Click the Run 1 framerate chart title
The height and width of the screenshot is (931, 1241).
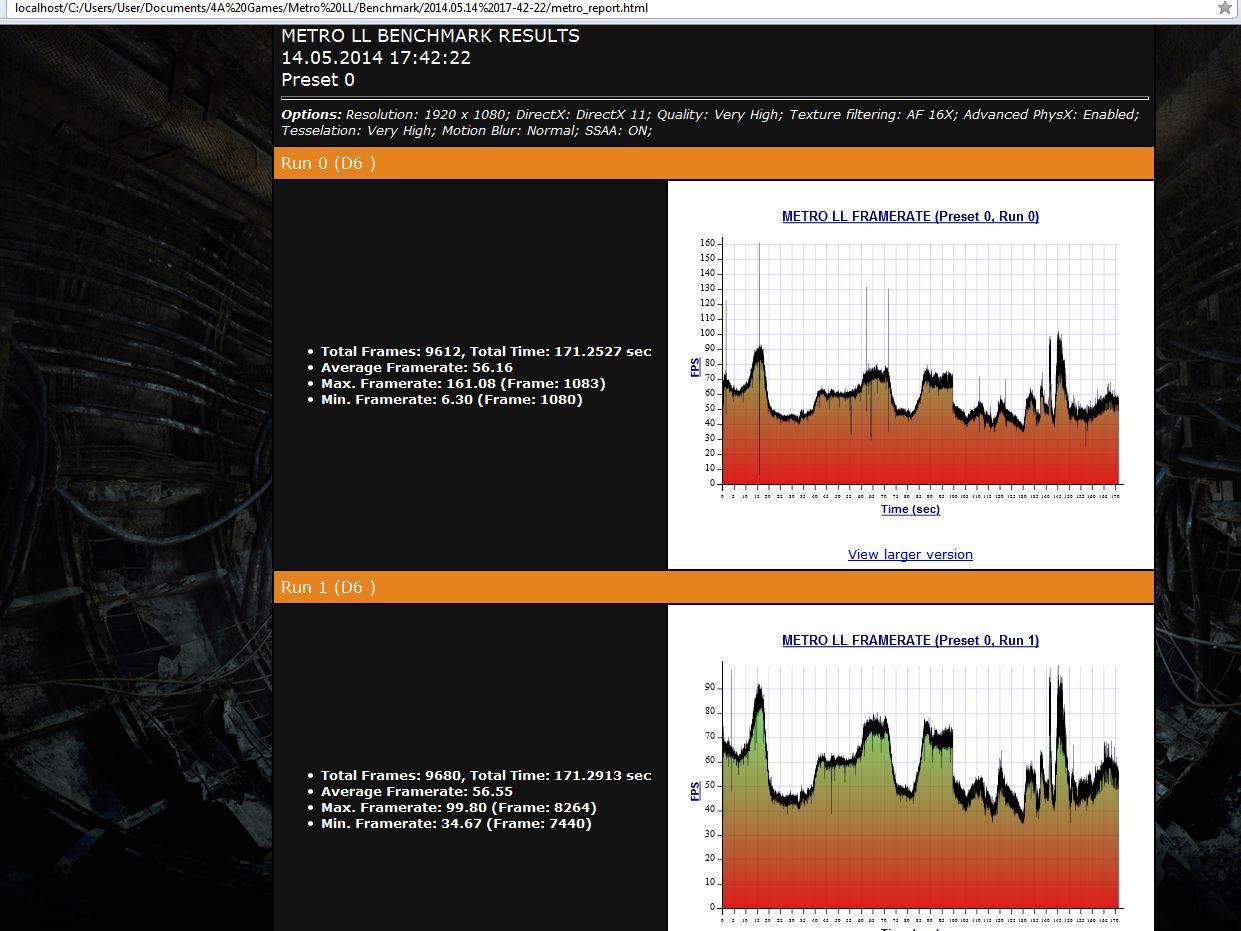coord(910,640)
